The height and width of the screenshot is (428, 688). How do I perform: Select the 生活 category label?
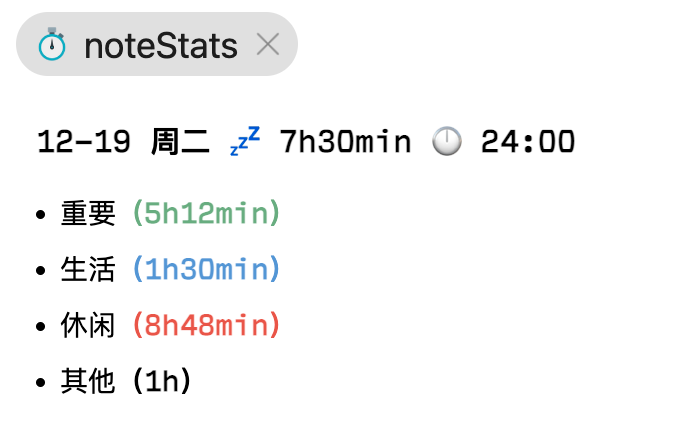pyautogui.click(x=88, y=270)
